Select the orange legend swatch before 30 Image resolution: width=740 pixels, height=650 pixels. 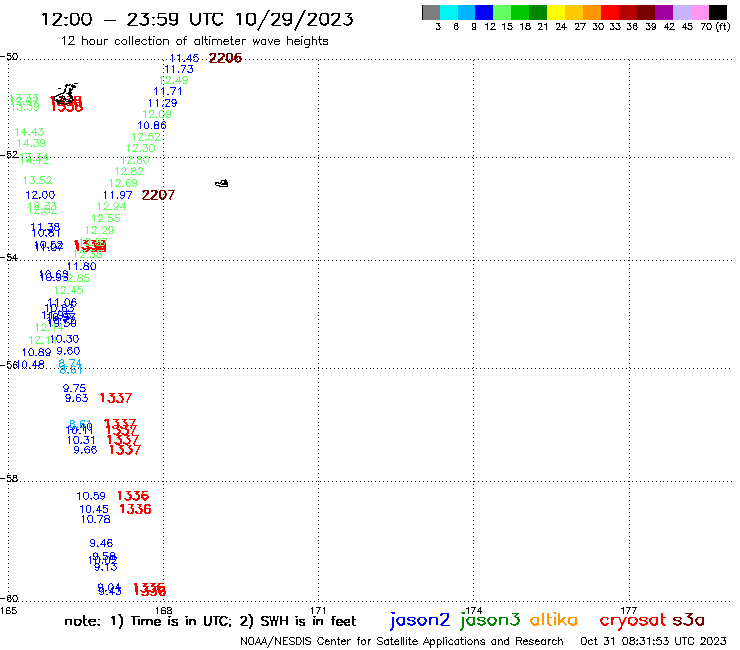591,12
